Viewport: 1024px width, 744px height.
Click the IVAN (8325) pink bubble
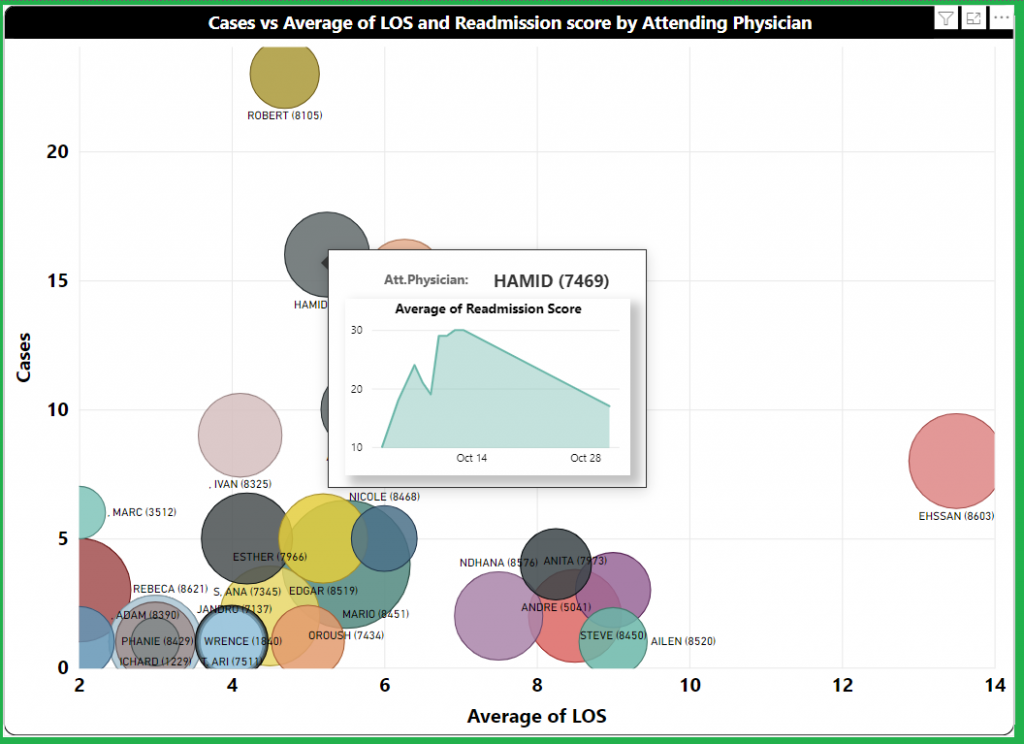tap(238, 435)
